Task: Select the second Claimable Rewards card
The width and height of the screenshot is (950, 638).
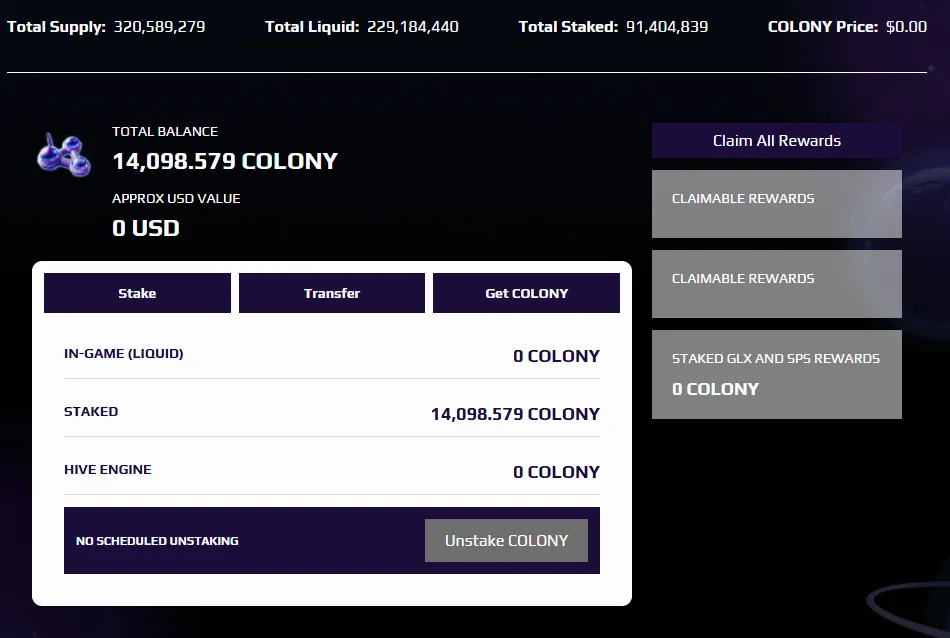Action: coord(777,284)
